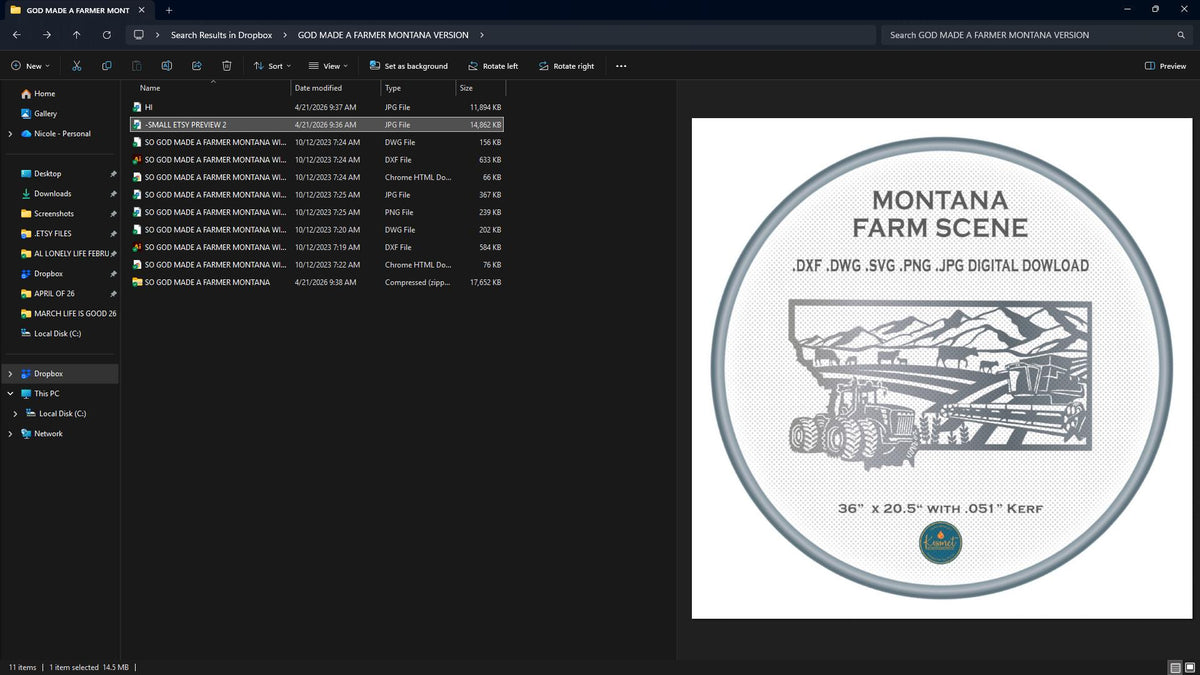Click the Gallery icon in sidebar

(x=26, y=114)
